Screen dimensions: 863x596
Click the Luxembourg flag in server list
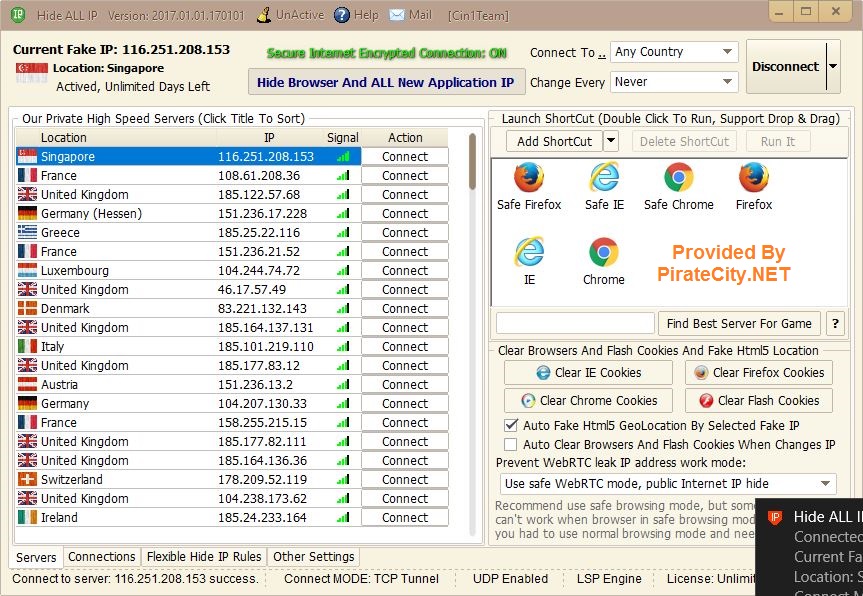[28, 270]
